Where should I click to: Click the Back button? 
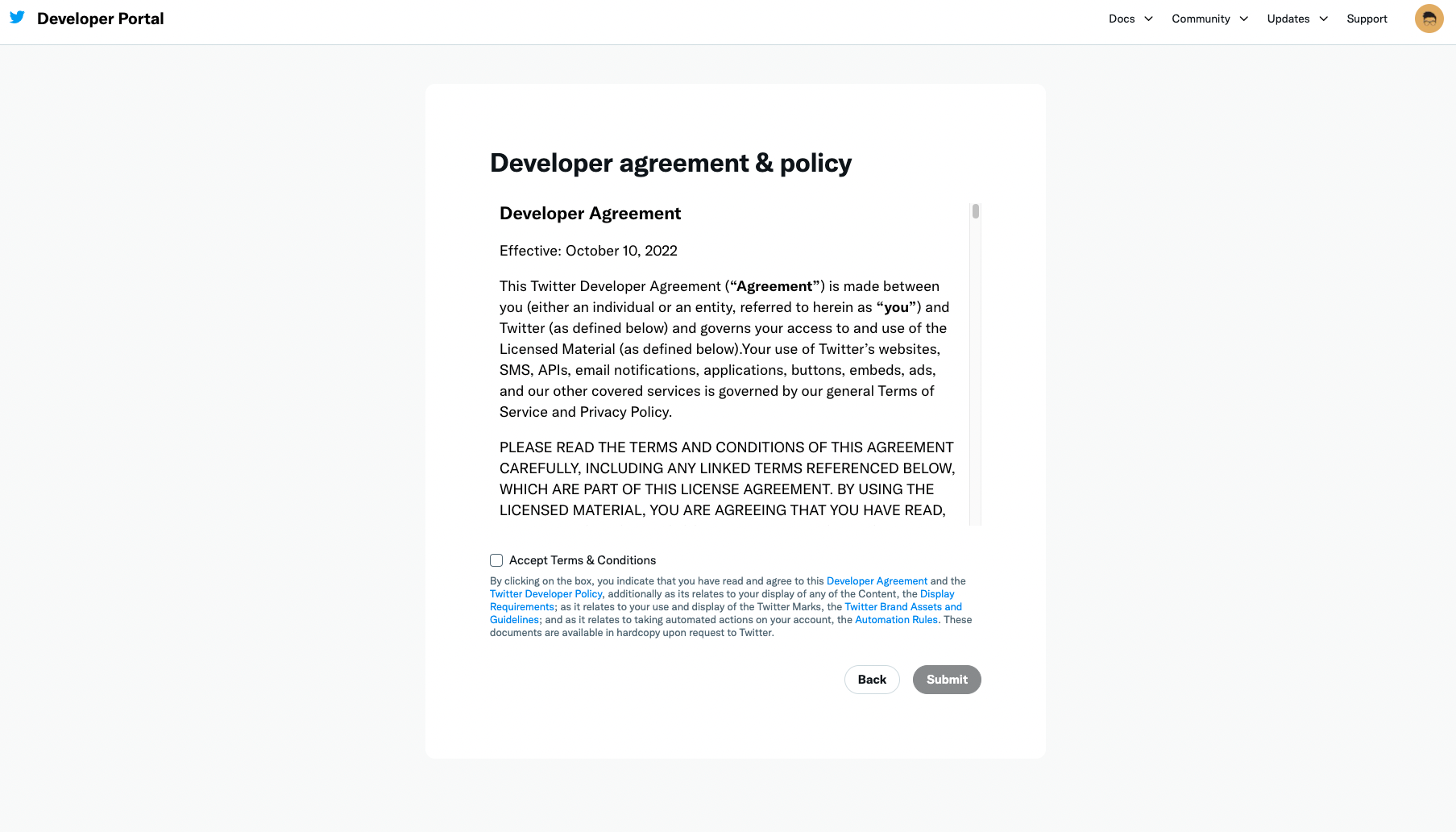click(872, 680)
